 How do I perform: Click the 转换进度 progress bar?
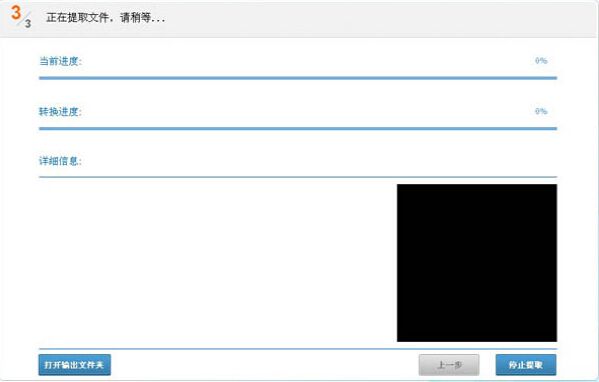(298, 129)
